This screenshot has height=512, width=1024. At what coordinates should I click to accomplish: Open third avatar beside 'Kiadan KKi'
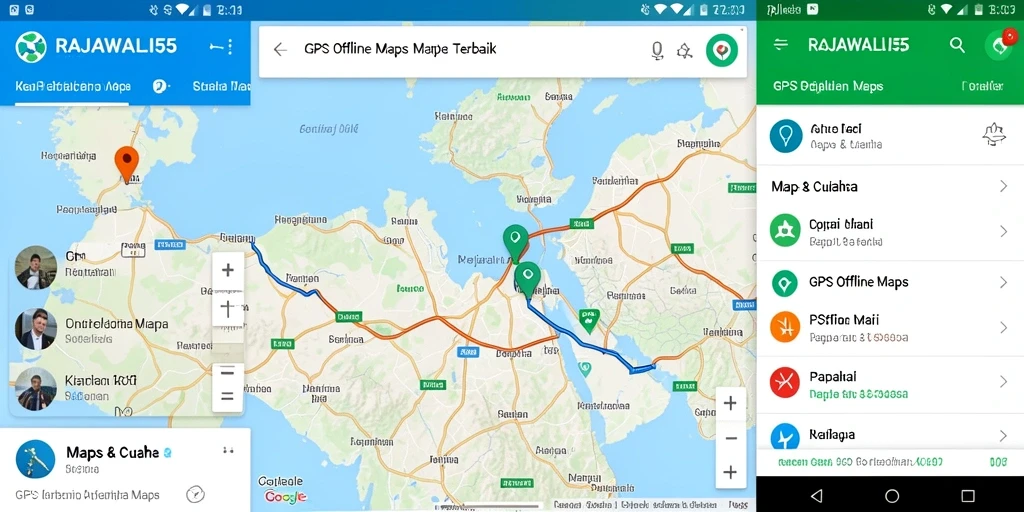pyautogui.click(x=36, y=389)
